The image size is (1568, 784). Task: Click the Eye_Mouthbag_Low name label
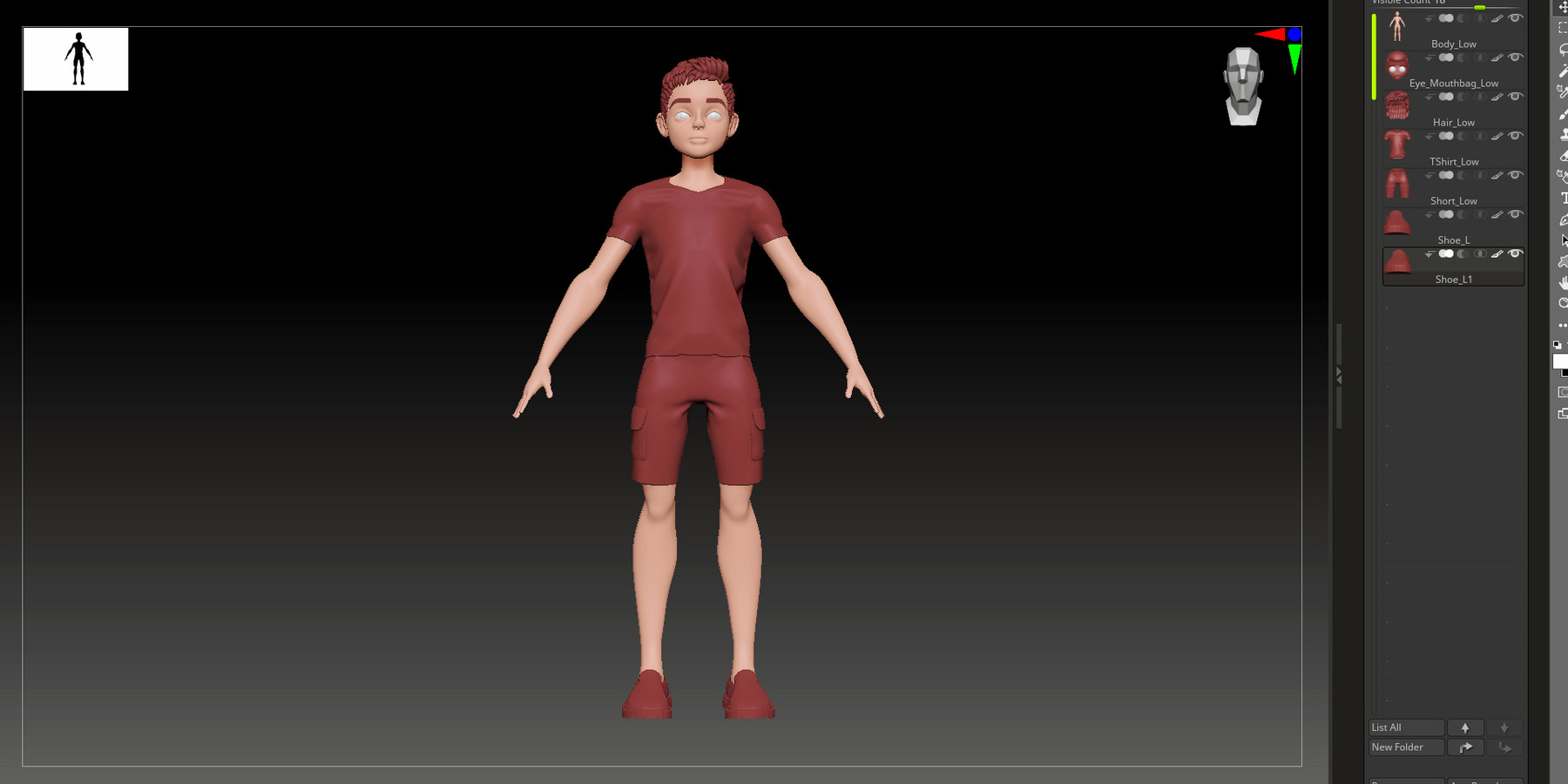coord(1454,83)
